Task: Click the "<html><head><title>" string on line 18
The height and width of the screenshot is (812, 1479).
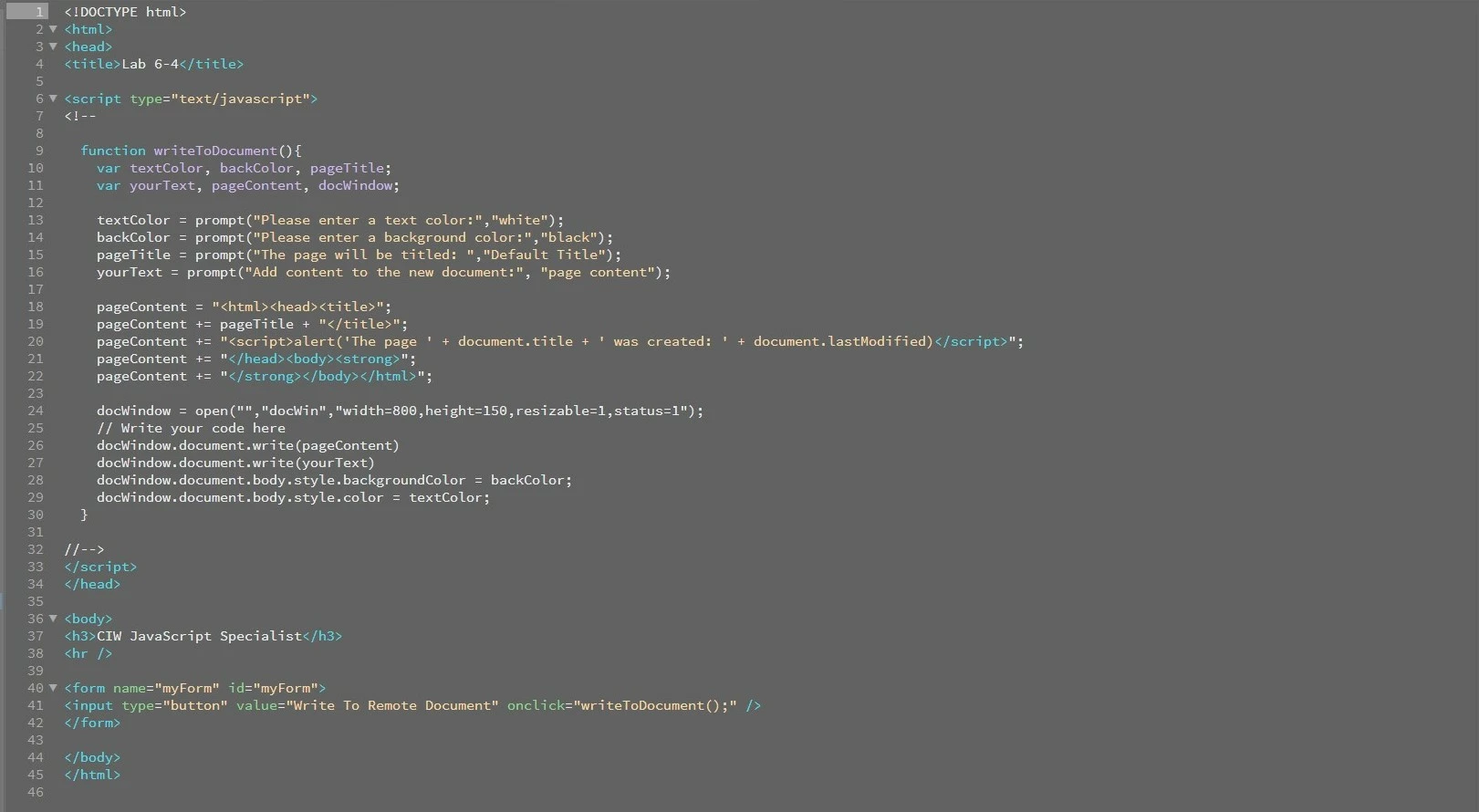Action: pos(297,307)
